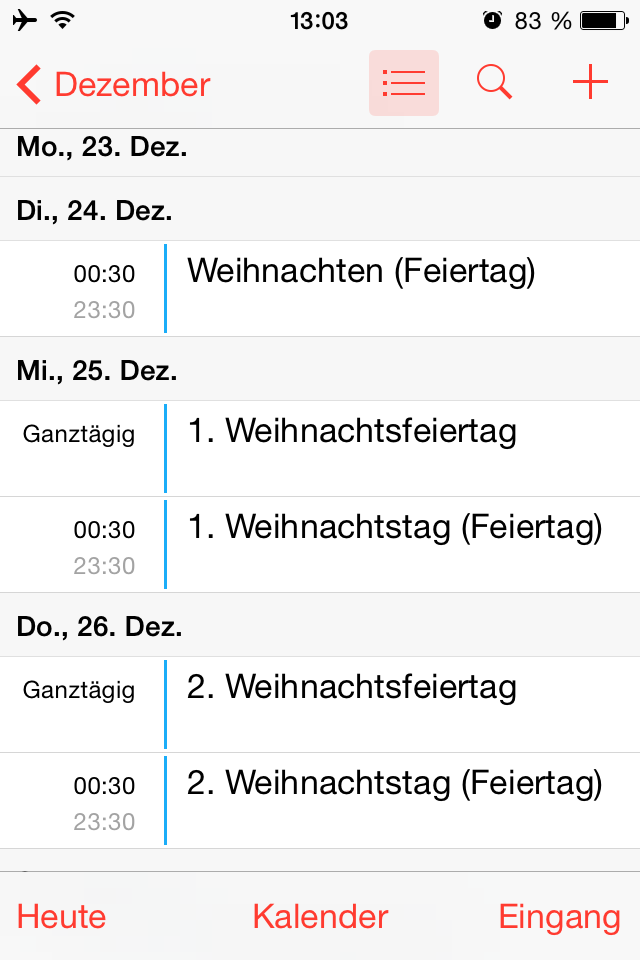The image size is (640, 960).
Task: Tap the 13:03 status bar clock
Action: coord(319,21)
